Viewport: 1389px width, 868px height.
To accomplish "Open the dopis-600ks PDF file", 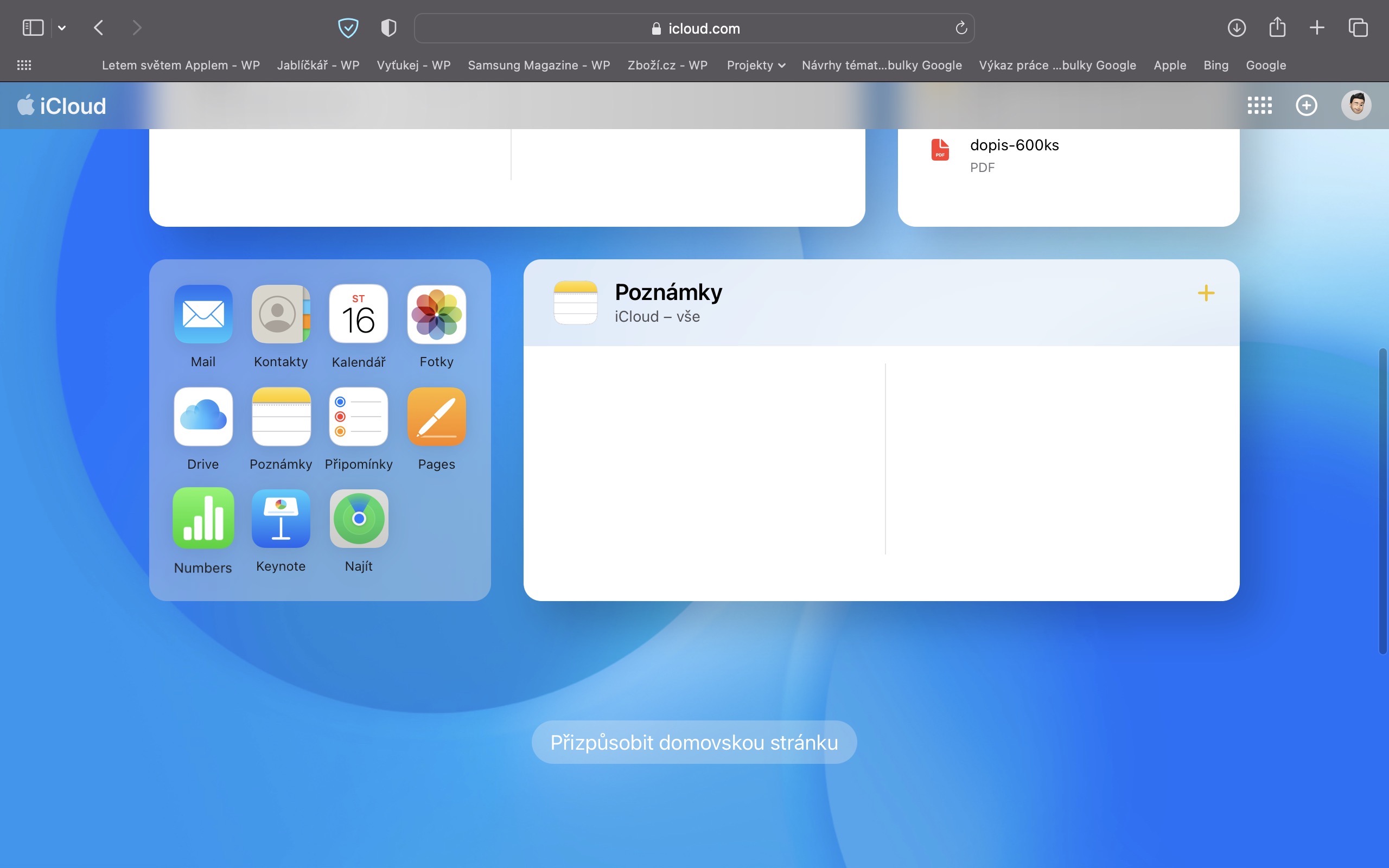I will point(1014,145).
